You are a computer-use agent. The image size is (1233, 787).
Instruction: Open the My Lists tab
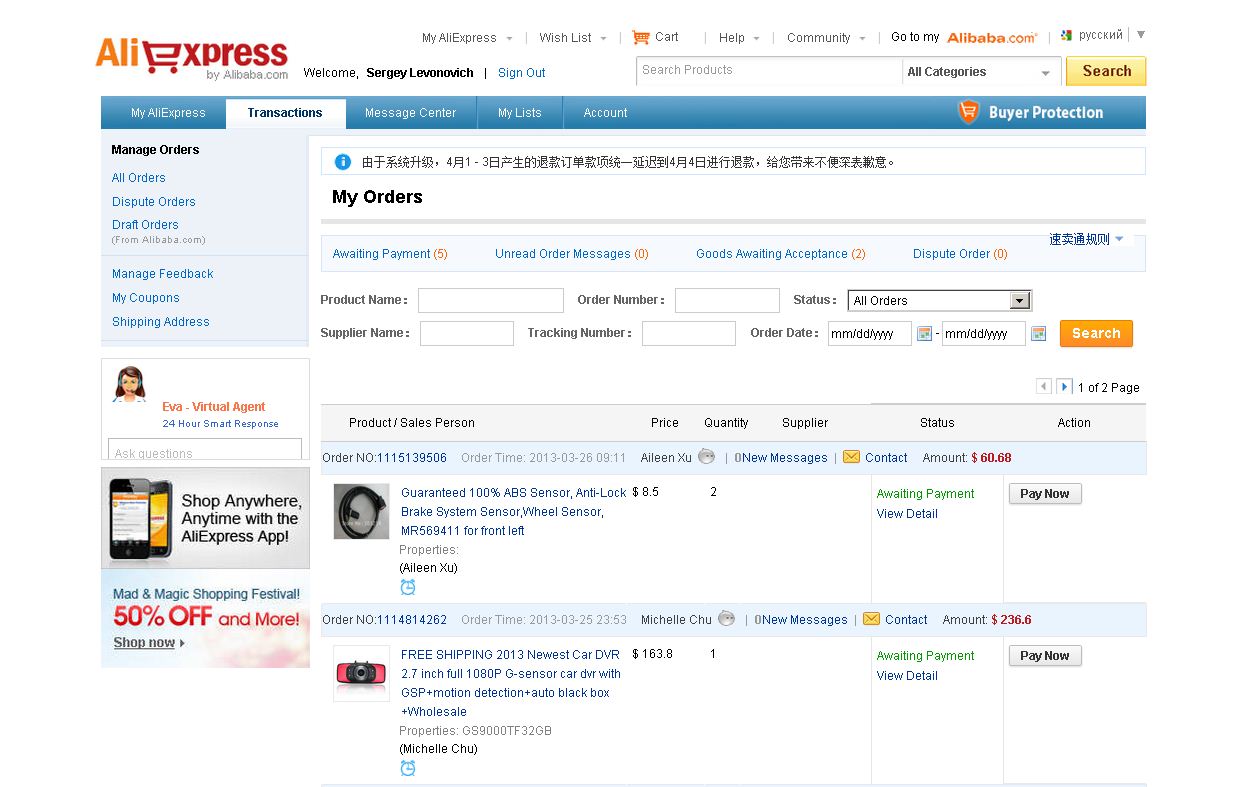click(519, 113)
